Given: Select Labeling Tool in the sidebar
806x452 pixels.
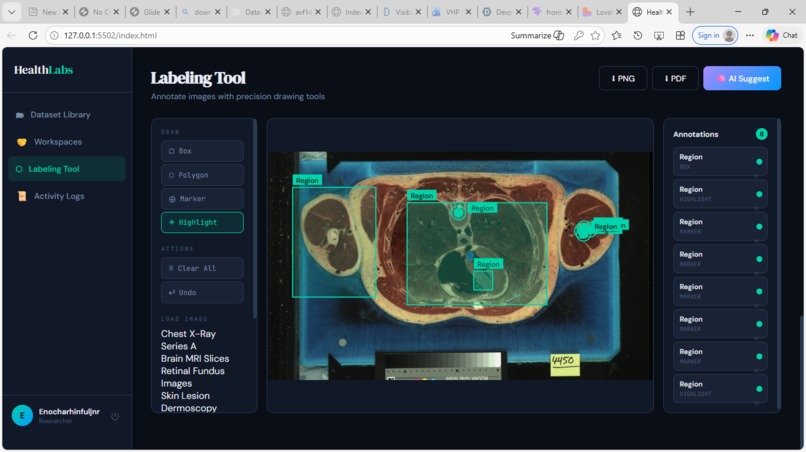Looking at the screenshot, I should (67, 169).
